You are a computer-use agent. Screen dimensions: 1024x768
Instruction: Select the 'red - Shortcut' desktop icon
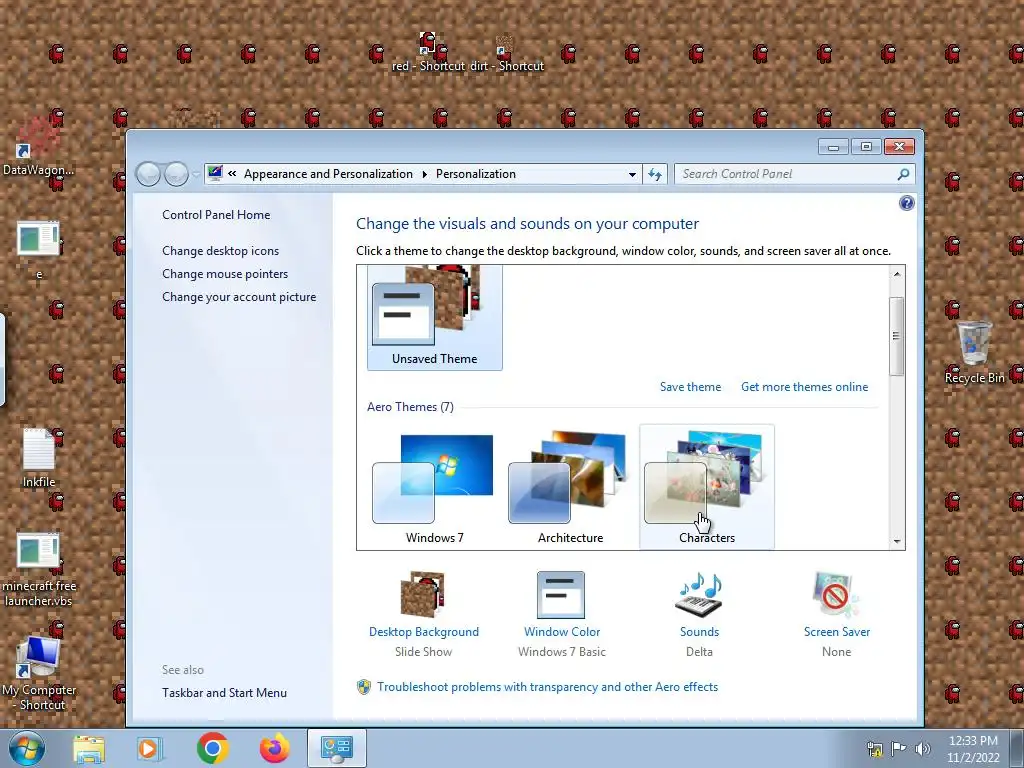[x=428, y=52]
